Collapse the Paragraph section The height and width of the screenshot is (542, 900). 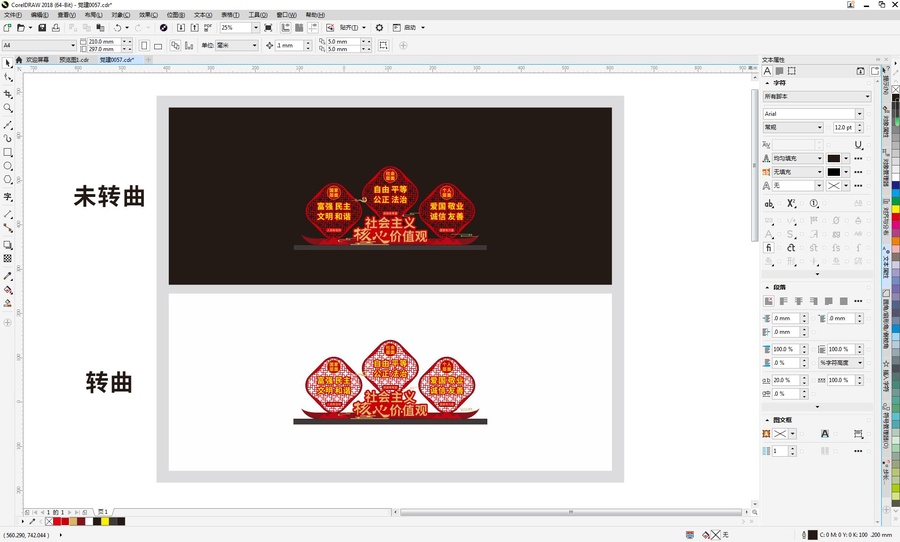point(767,287)
